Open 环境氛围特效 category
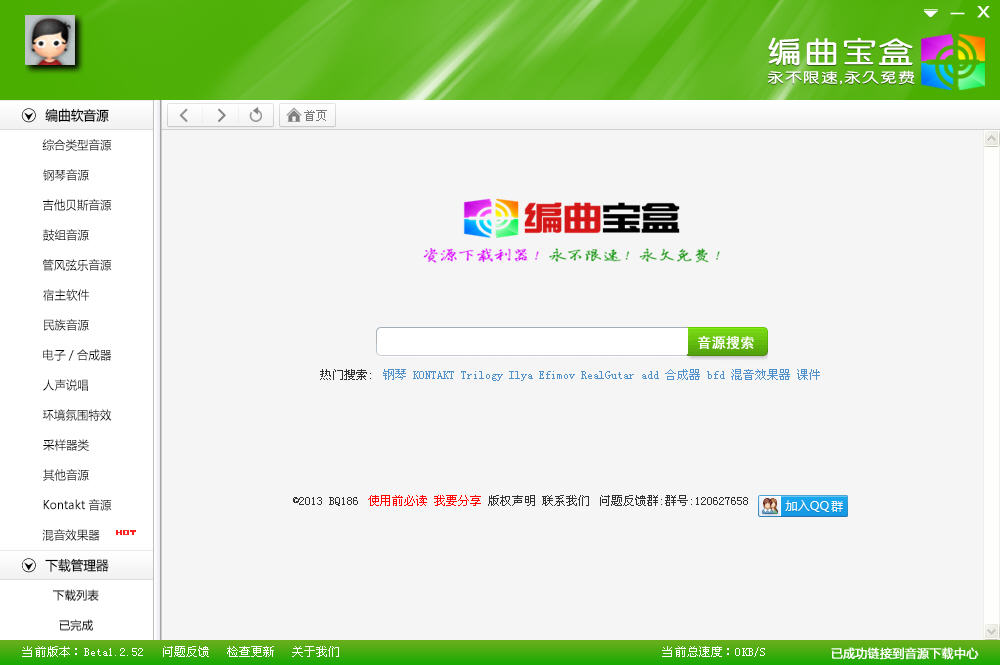 click(77, 415)
